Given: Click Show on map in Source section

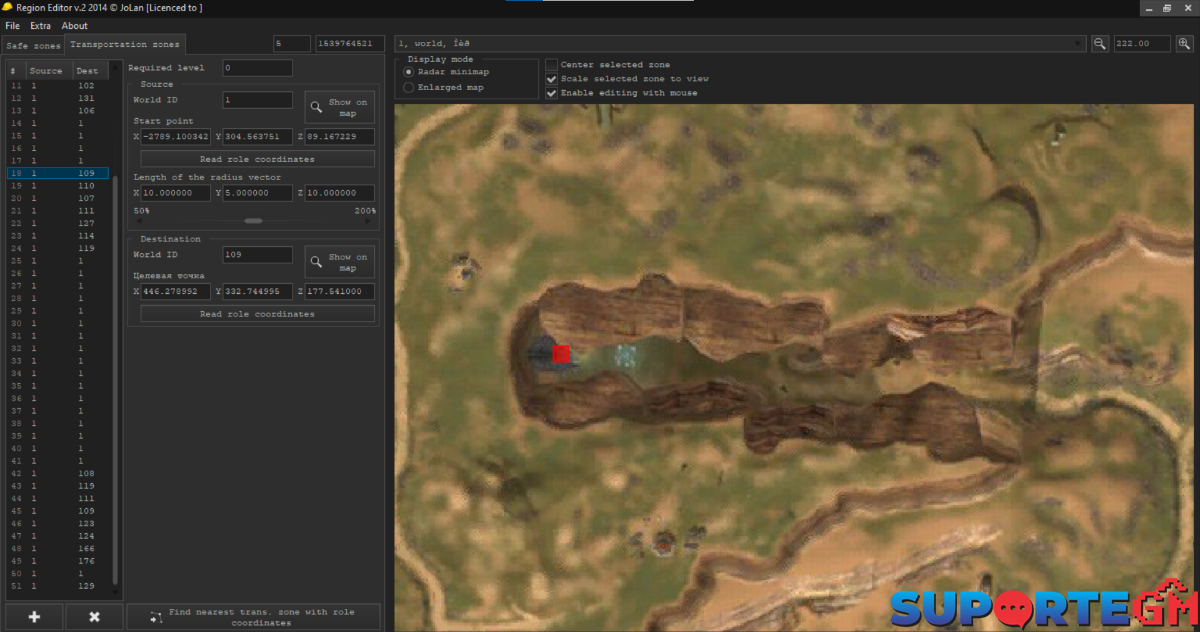Looking at the screenshot, I should coord(340,107).
